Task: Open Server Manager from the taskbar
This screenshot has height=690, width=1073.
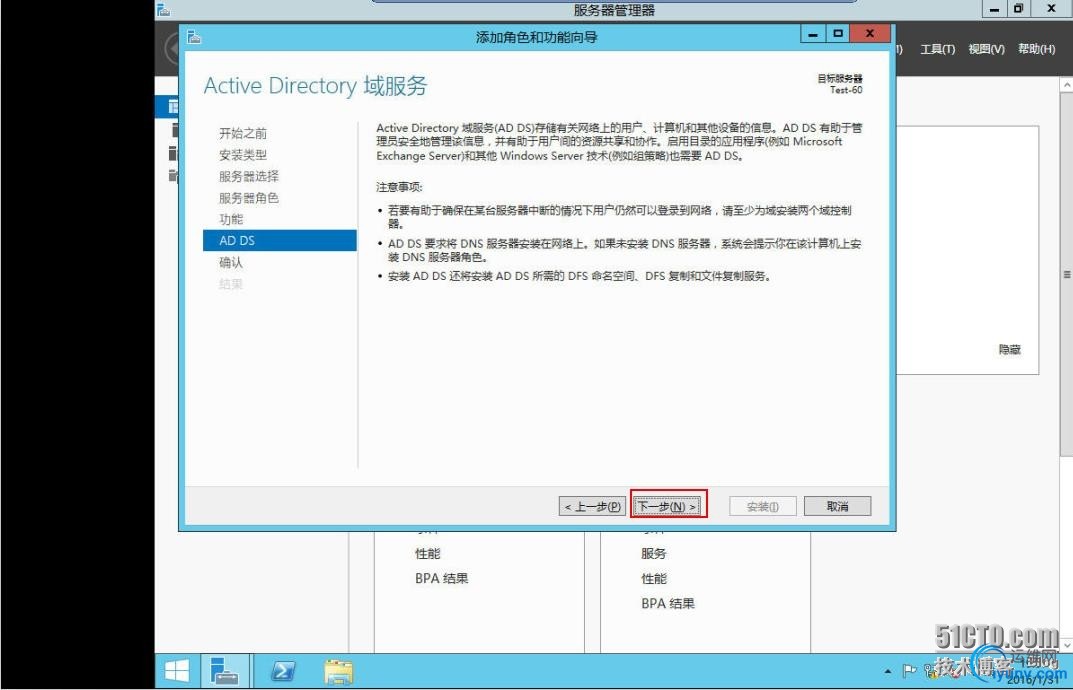Action: point(223,672)
